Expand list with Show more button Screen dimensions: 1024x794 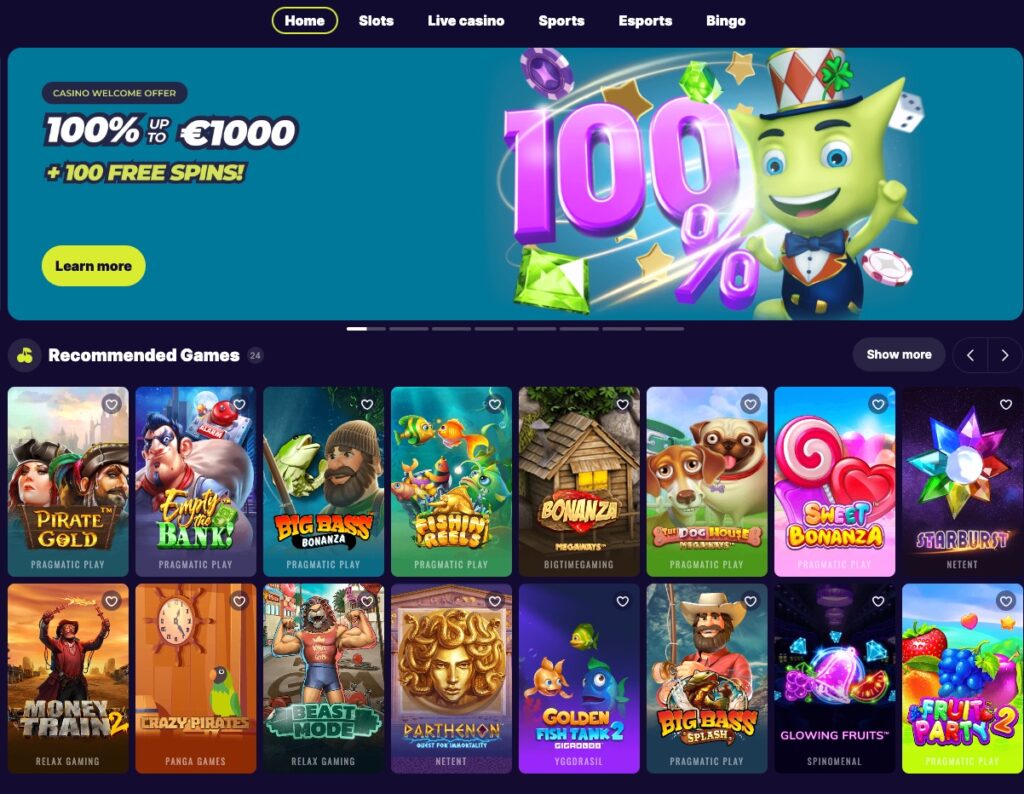(899, 355)
